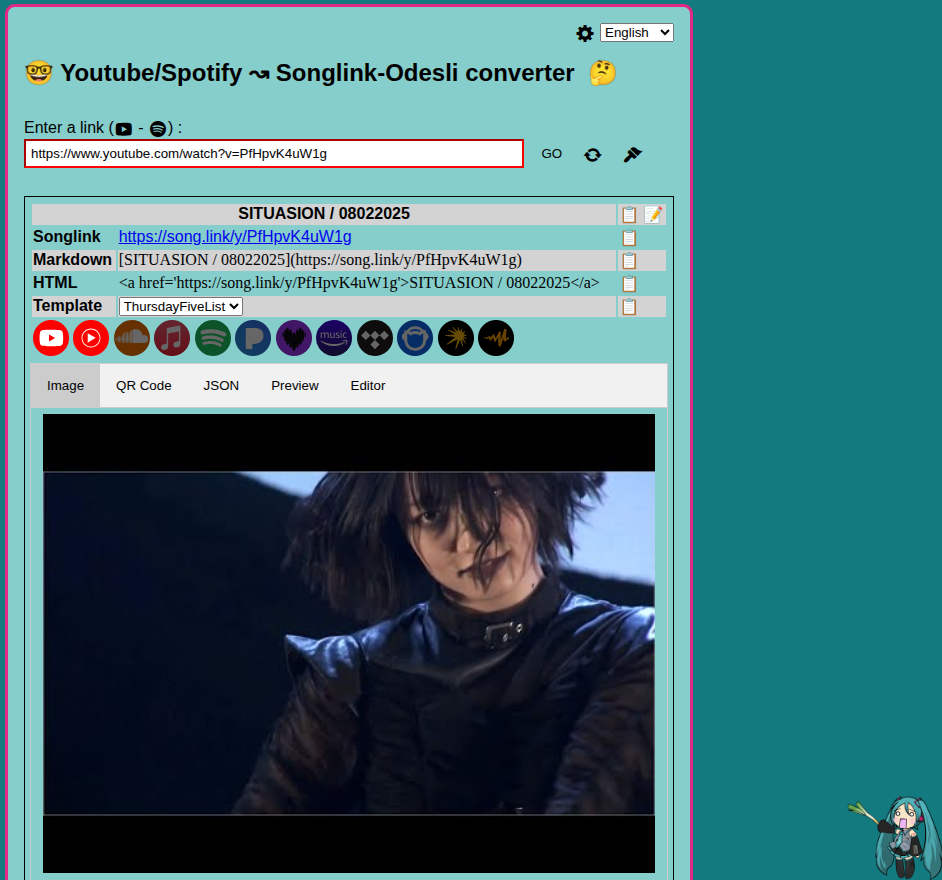Open the ThursdayFiveList template dropdown

pyautogui.click(x=181, y=306)
